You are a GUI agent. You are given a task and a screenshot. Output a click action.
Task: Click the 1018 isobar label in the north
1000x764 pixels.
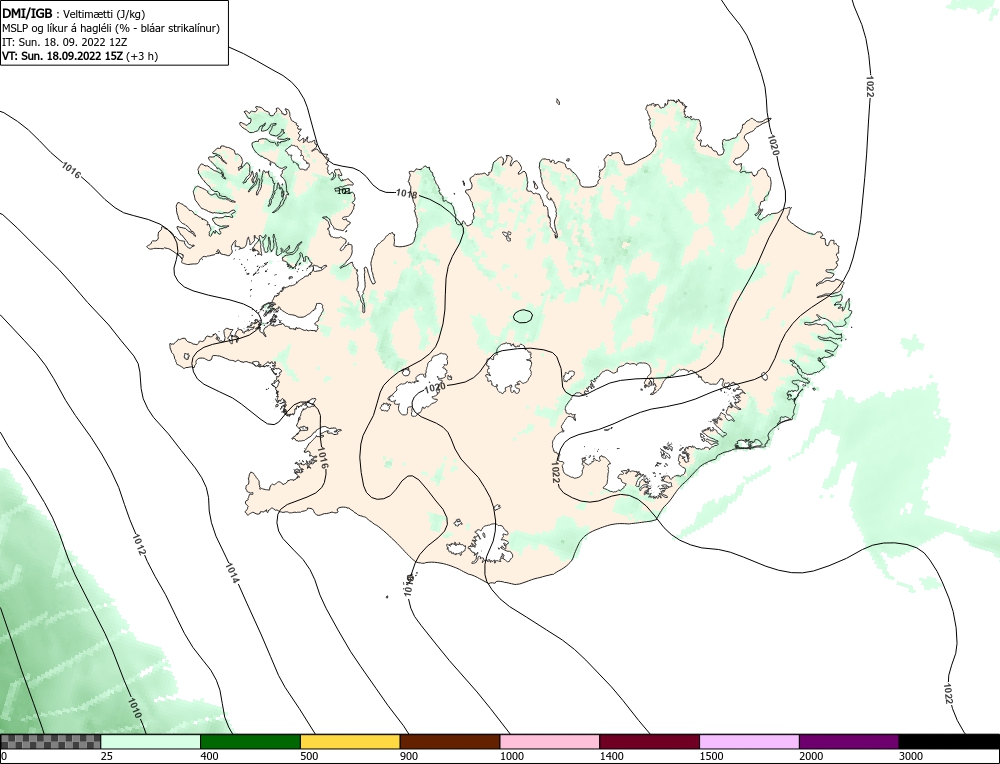point(406,194)
